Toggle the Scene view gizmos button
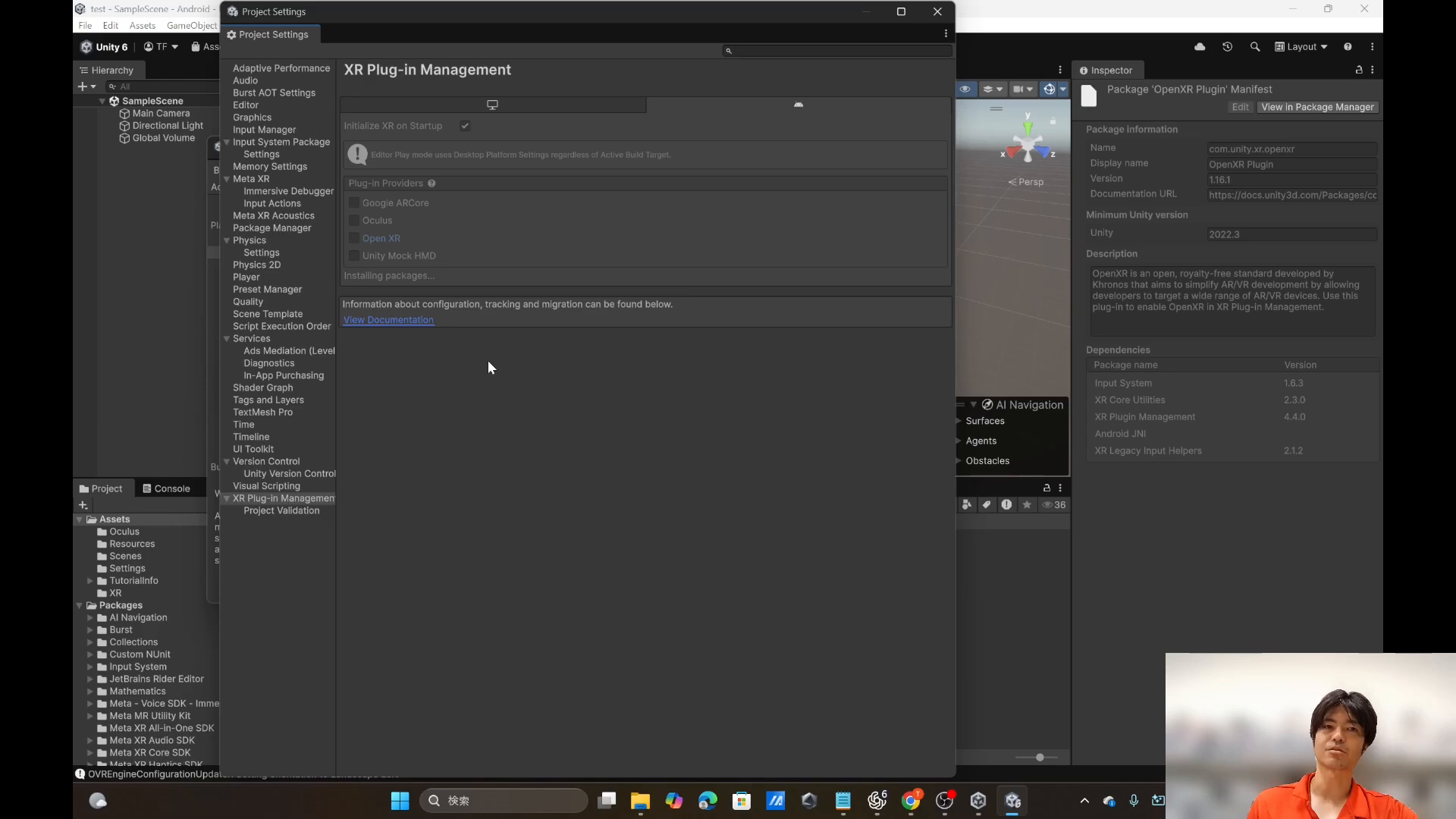Viewport: 1456px width, 819px height. click(x=1049, y=89)
